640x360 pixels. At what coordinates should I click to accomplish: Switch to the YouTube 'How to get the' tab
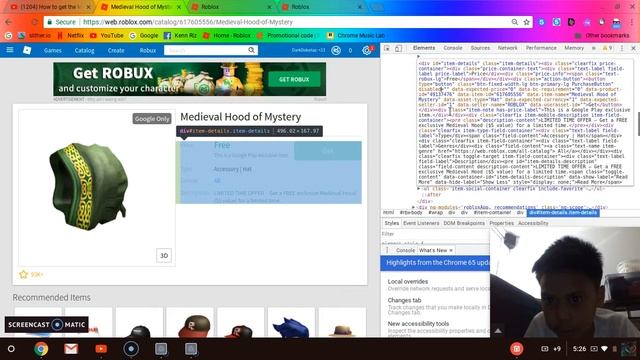coord(50,7)
